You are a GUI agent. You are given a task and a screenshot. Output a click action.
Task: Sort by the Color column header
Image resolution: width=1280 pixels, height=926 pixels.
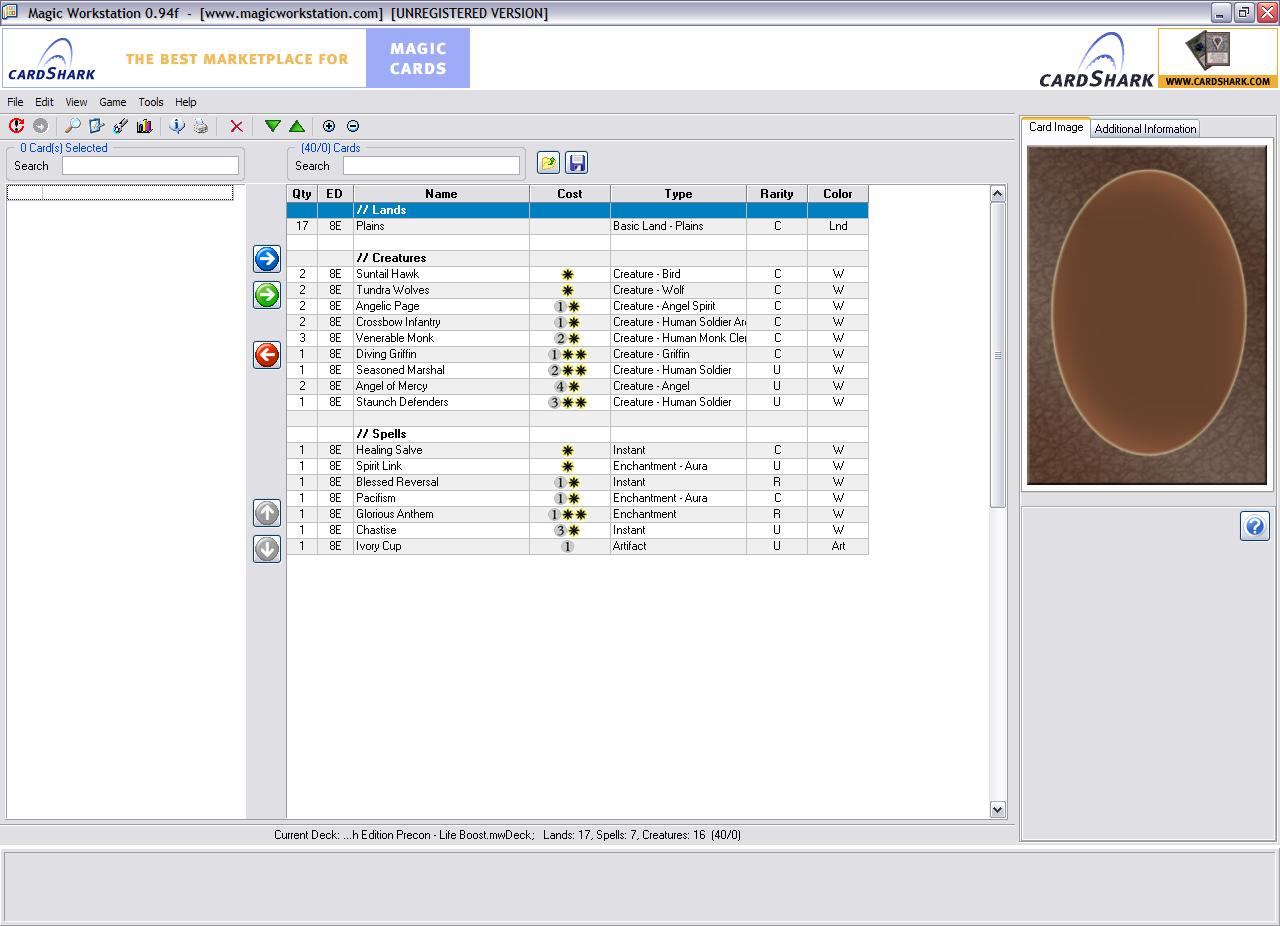(x=838, y=194)
